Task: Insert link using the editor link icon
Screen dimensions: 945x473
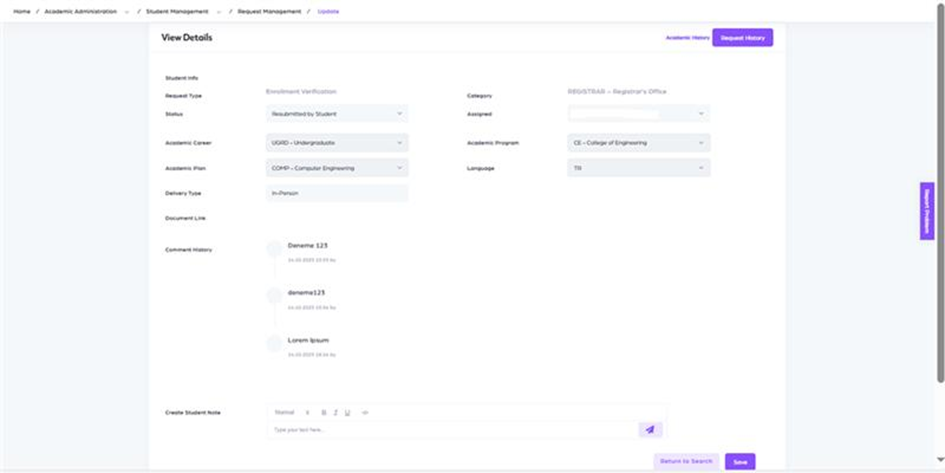Action: coord(365,412)
